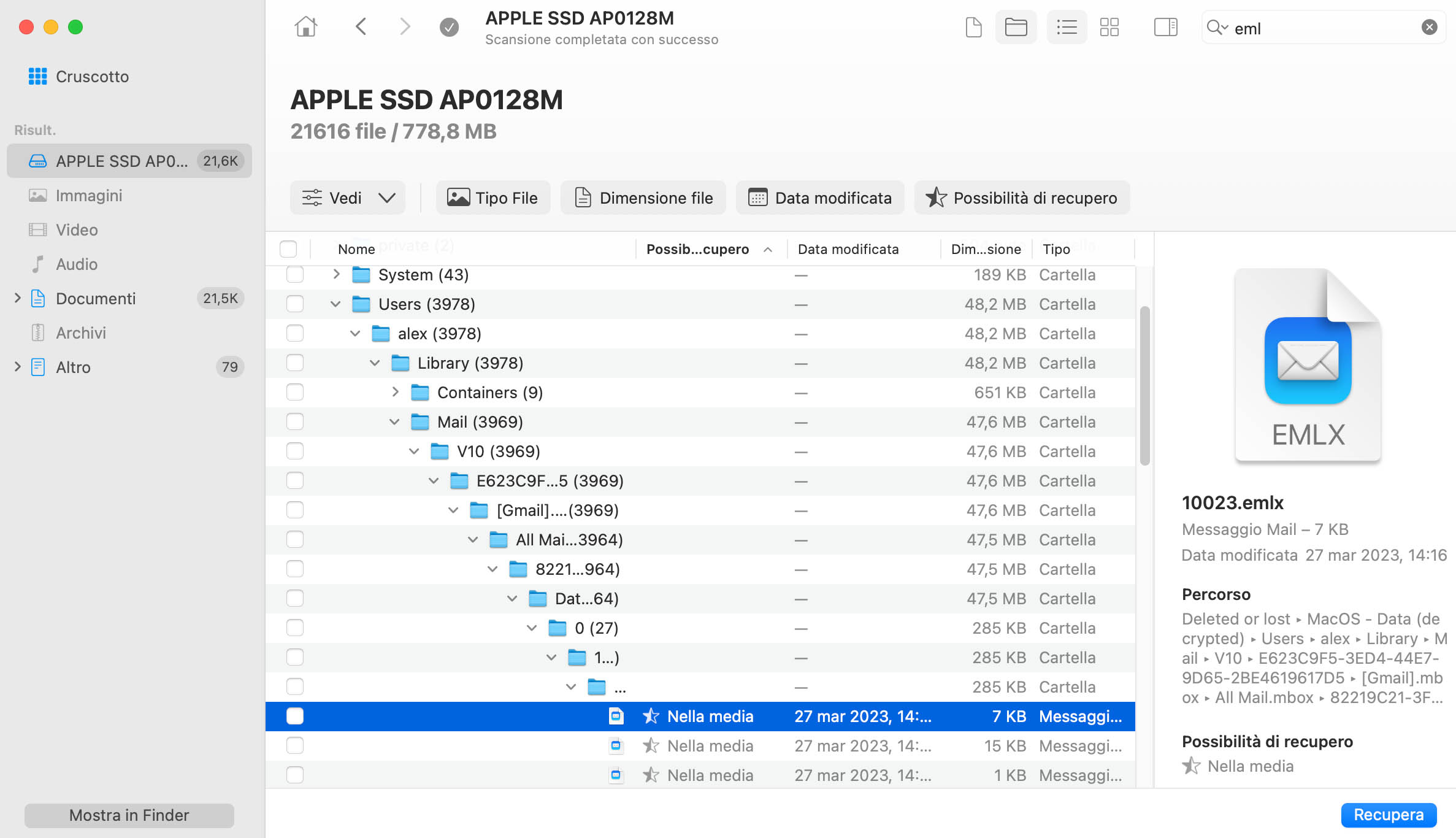Check the 15 KB message row checkbox
Viewport: 1456px width, 838px height.
point(295,746)
